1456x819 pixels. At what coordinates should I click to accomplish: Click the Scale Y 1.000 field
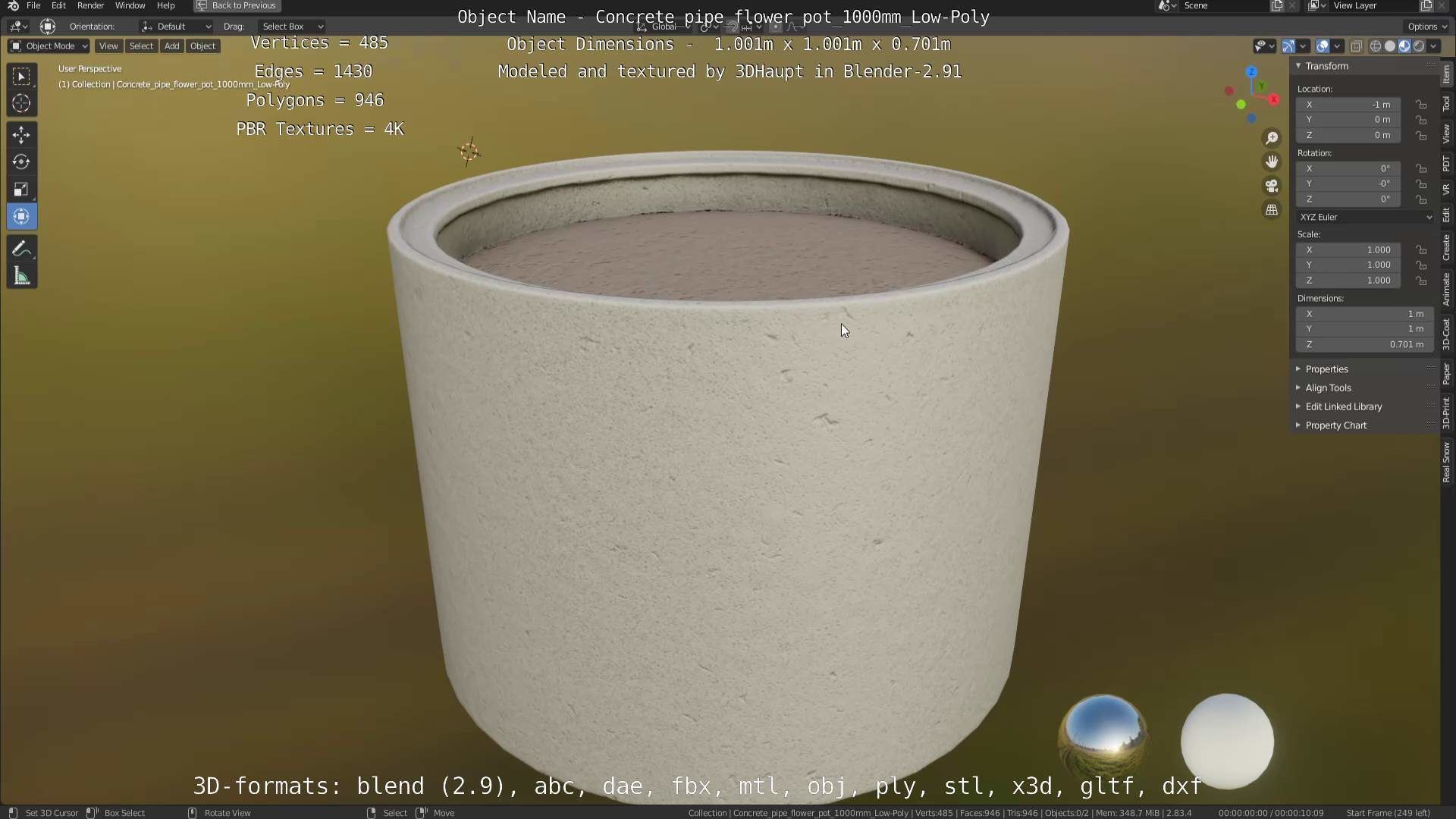click(1348, 265)
